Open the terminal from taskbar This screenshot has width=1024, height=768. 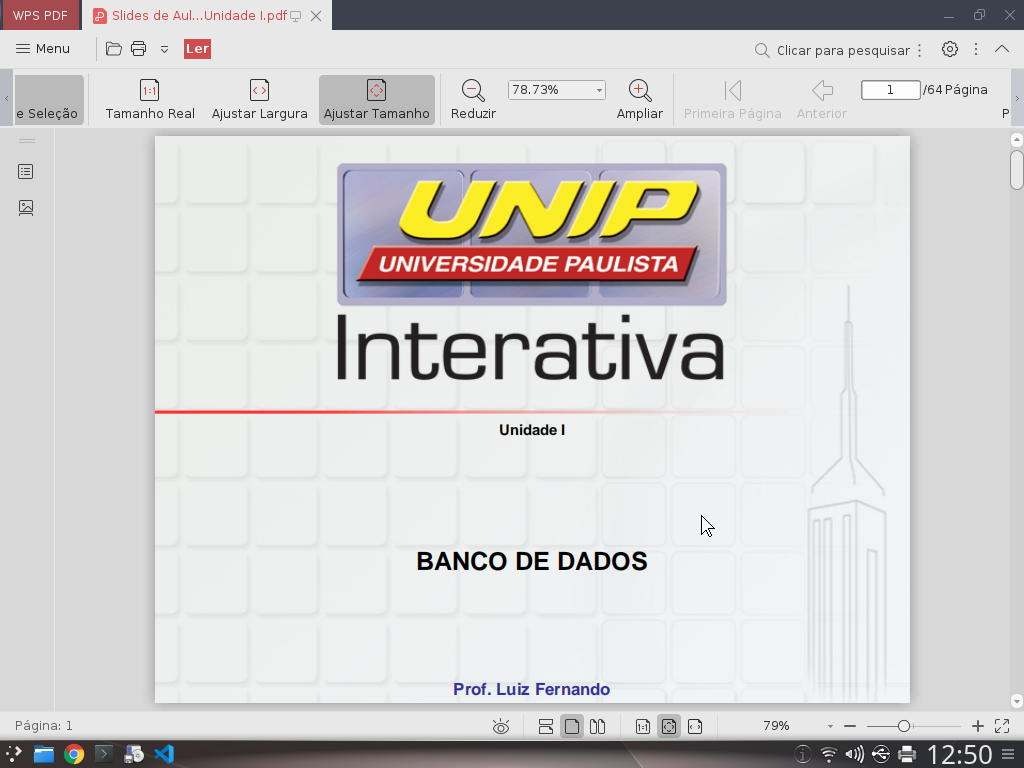tap(104, 754)
